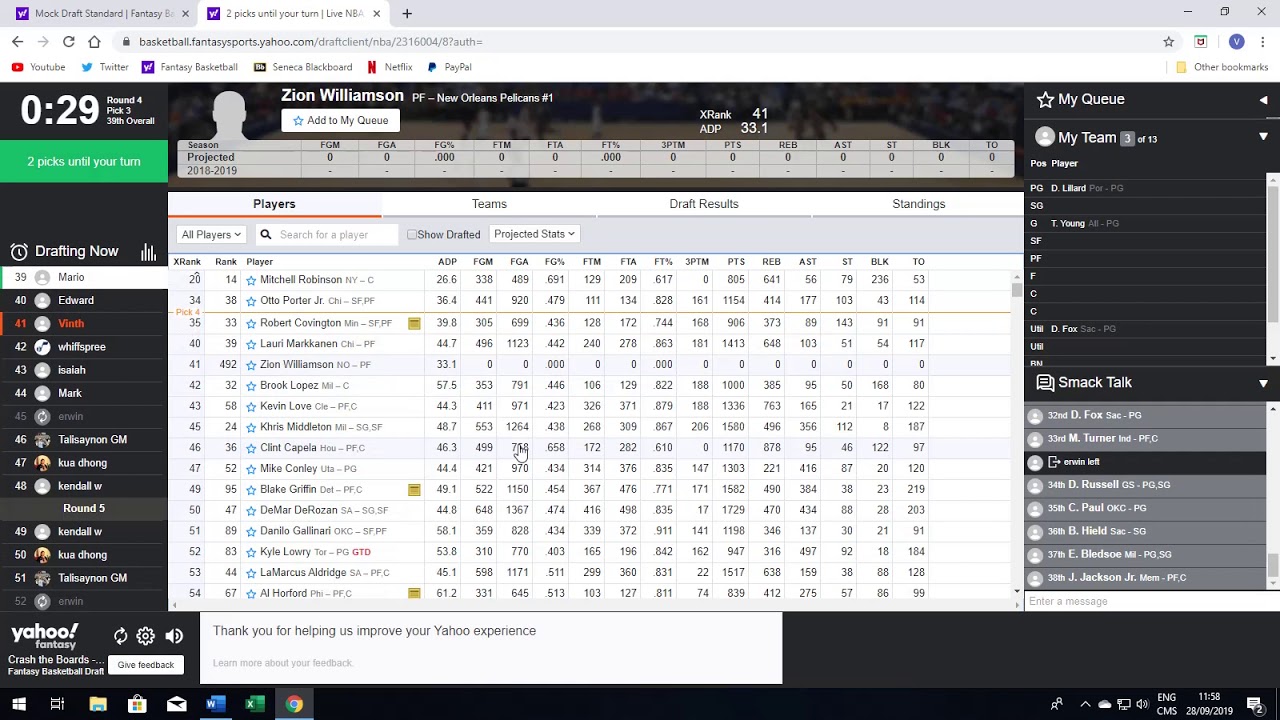Open PayPal bookmark
This screenshot has height=720, width=1280.
449,67
